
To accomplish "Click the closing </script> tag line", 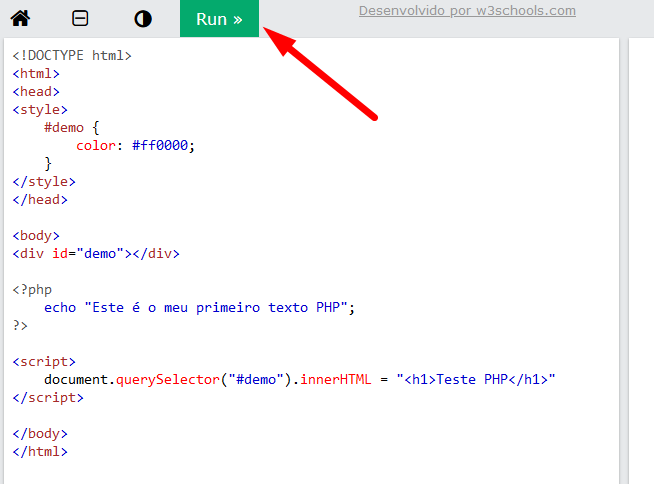I will coord(48,398).
